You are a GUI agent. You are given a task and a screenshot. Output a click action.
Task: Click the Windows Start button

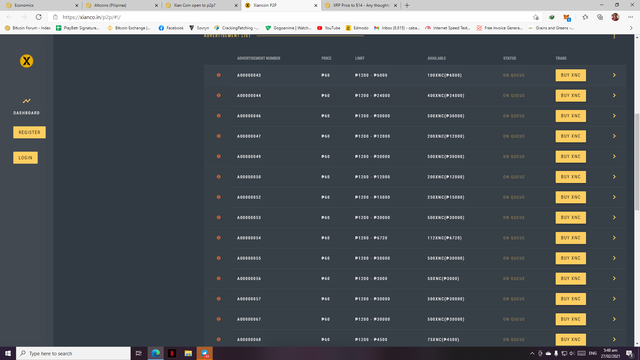8,353
